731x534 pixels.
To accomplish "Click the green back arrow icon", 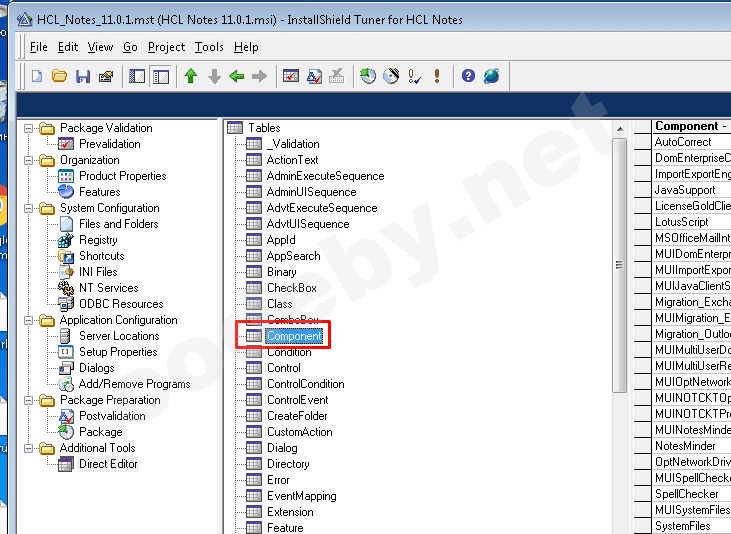I will click(237, 76).
